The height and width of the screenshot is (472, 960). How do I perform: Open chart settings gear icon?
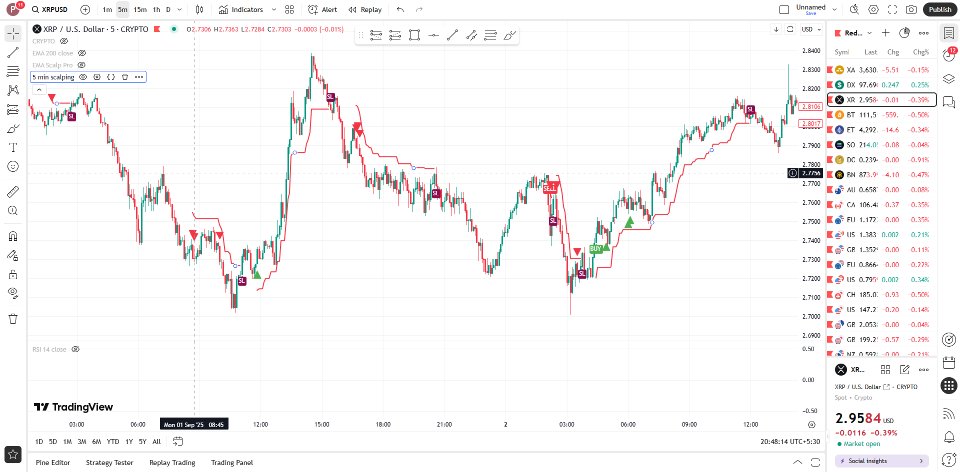click(874, 10)
